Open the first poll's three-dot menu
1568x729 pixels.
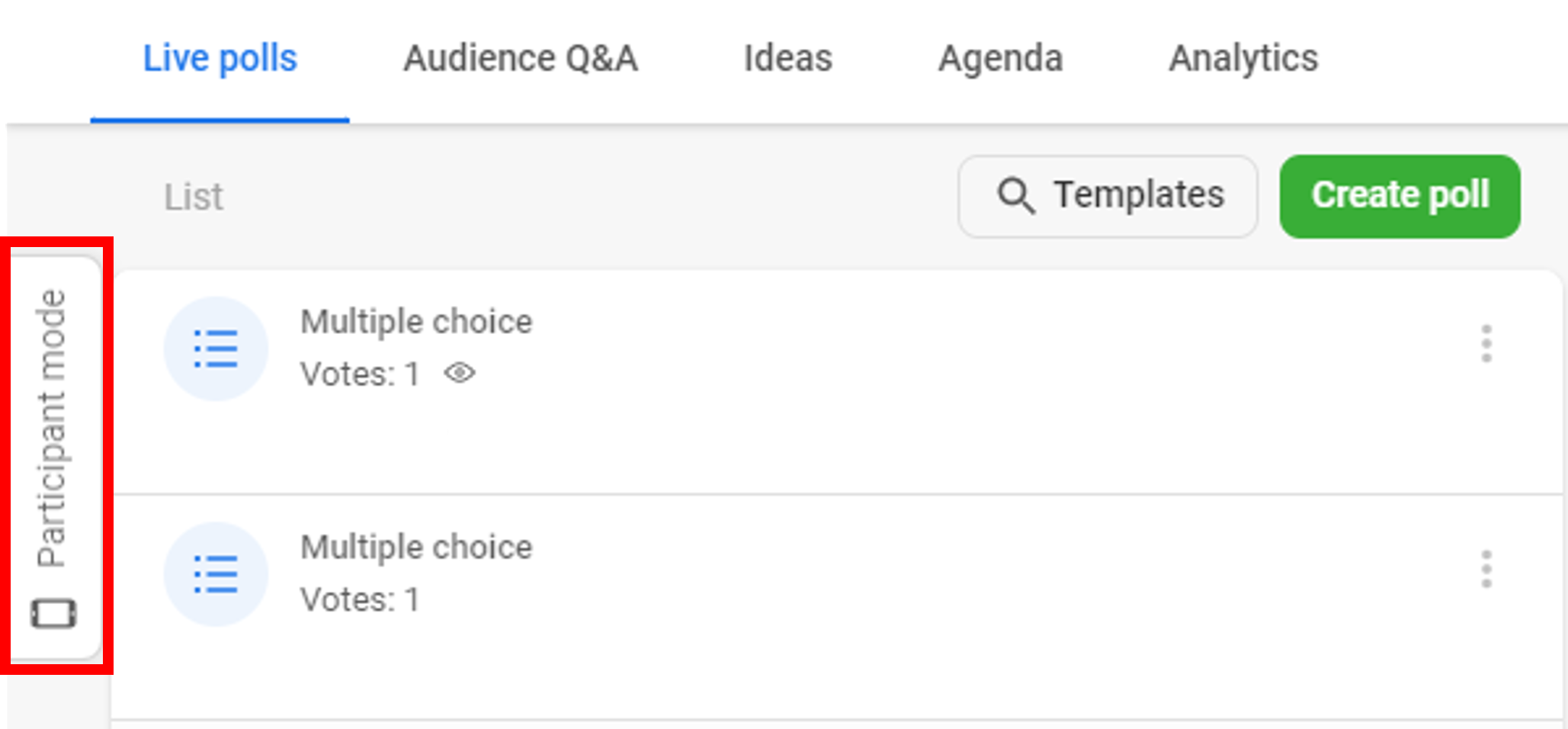coord(1486,344)
